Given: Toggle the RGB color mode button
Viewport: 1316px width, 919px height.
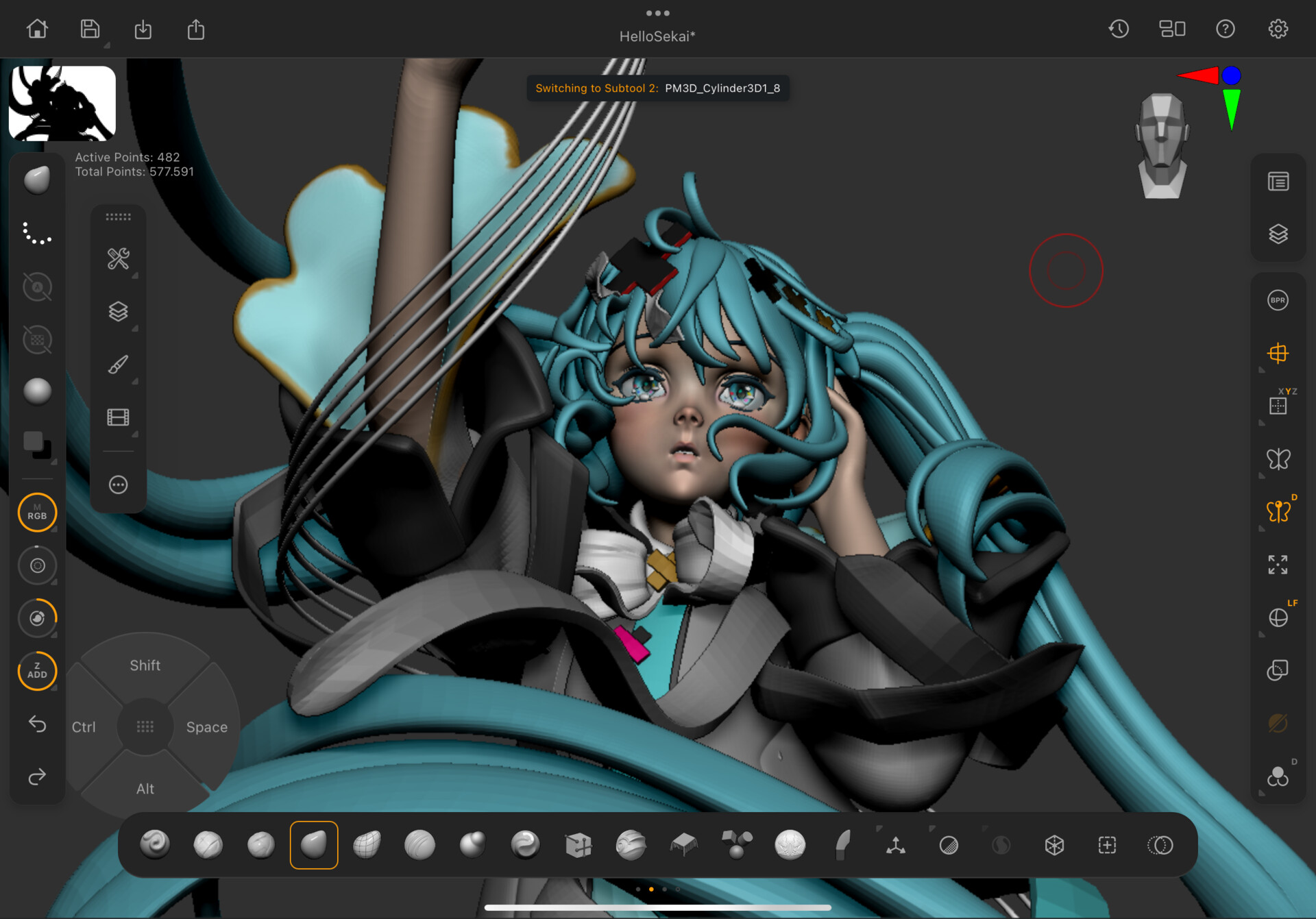Looking at the screenshot, I should [x=37, y=513].
